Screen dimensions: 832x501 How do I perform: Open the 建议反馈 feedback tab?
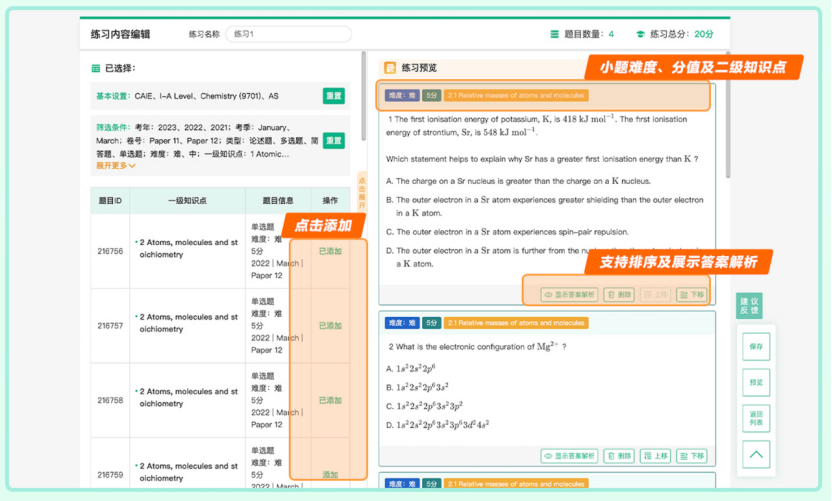point(748,306)
